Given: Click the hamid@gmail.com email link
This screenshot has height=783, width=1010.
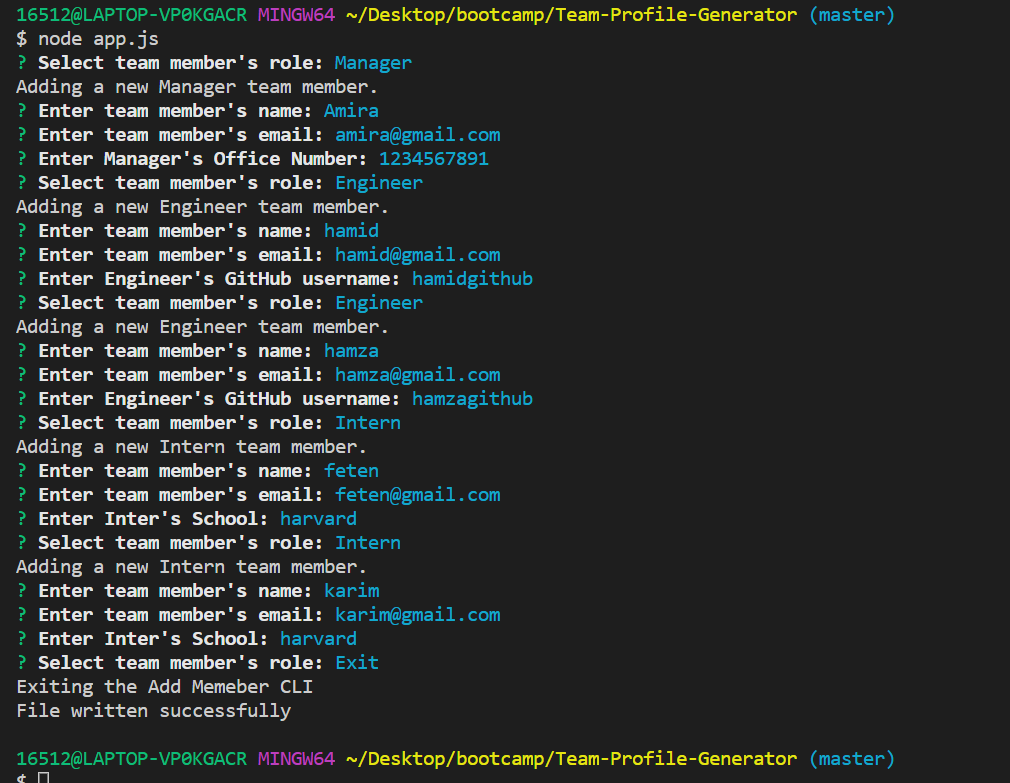Looking at the screenshot, I should [x=417, y=254].
